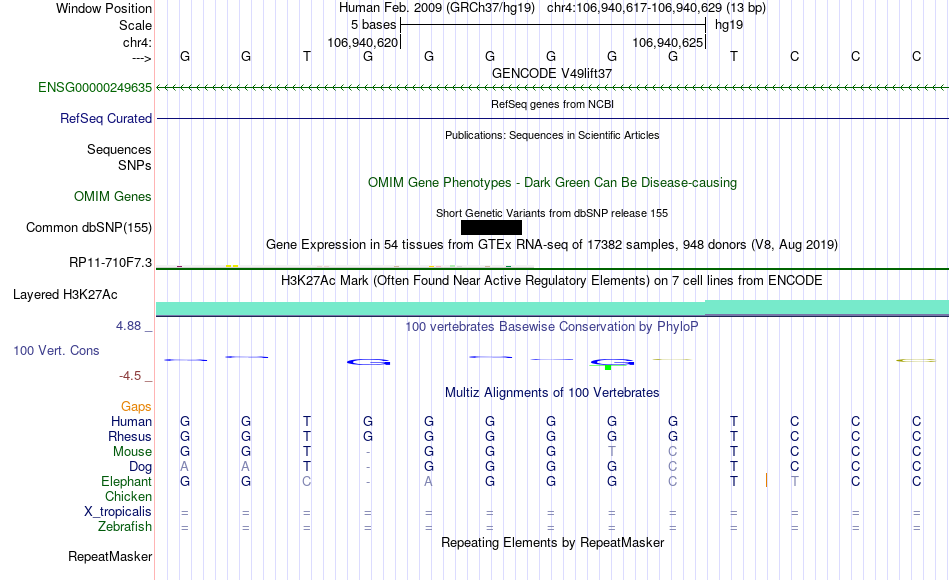
Task: Select the Dog alignment row label
Action: 140,466
